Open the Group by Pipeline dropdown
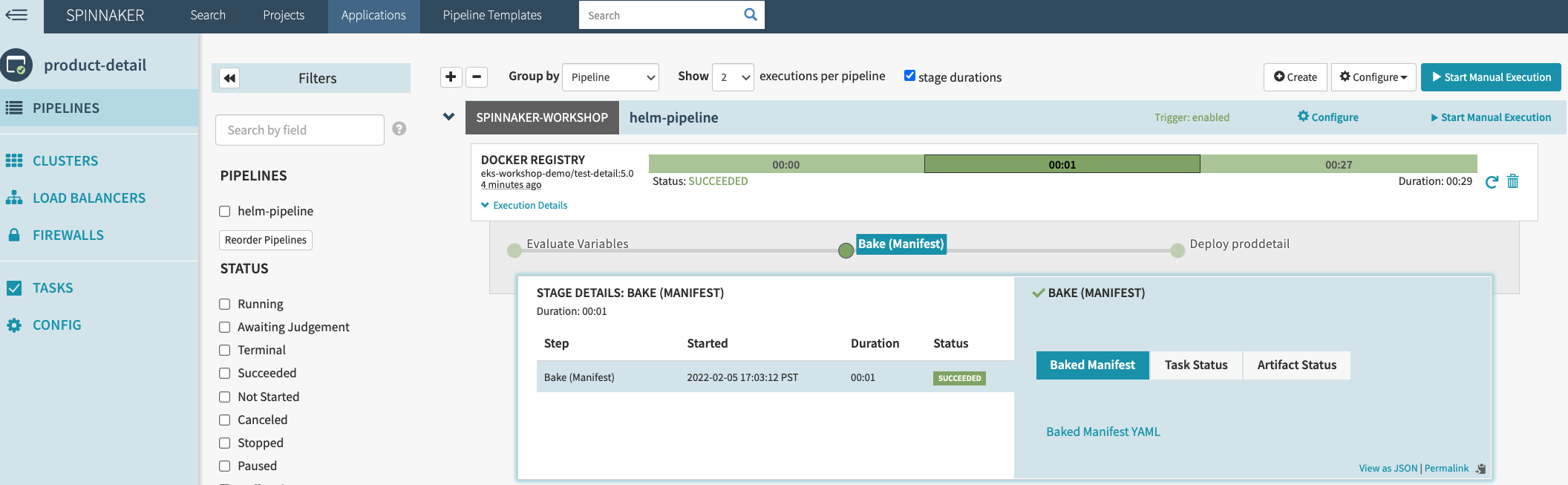 [x=610, y=77]
